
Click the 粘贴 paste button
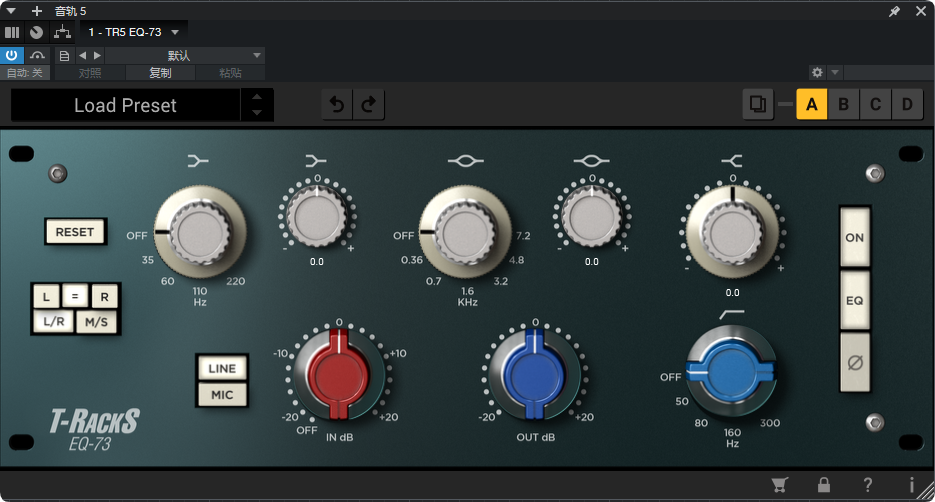(230, 73)
